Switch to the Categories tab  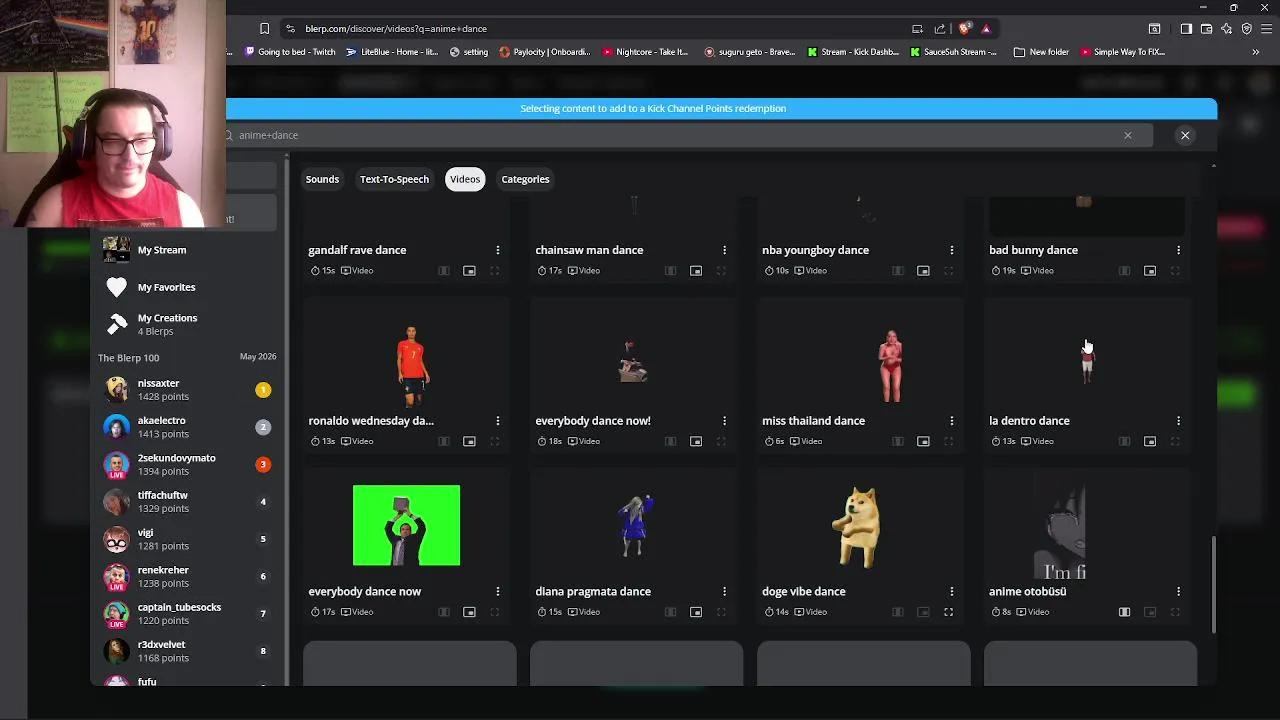tap(525, 179)
